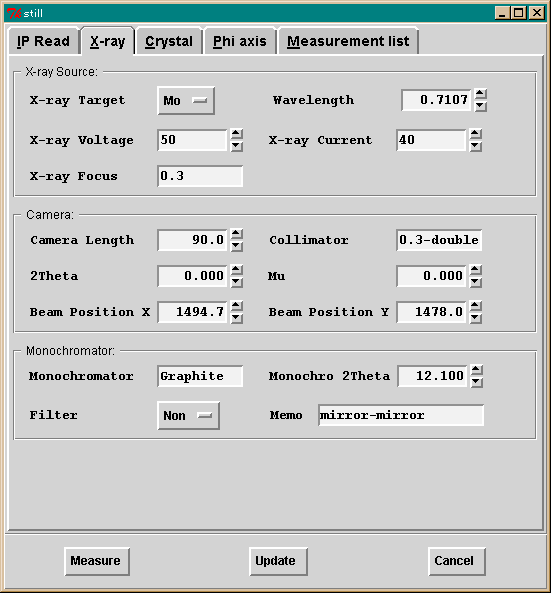This screenshot has height=593, width=551.
Task: Maximize the still window
Action: 518,13
